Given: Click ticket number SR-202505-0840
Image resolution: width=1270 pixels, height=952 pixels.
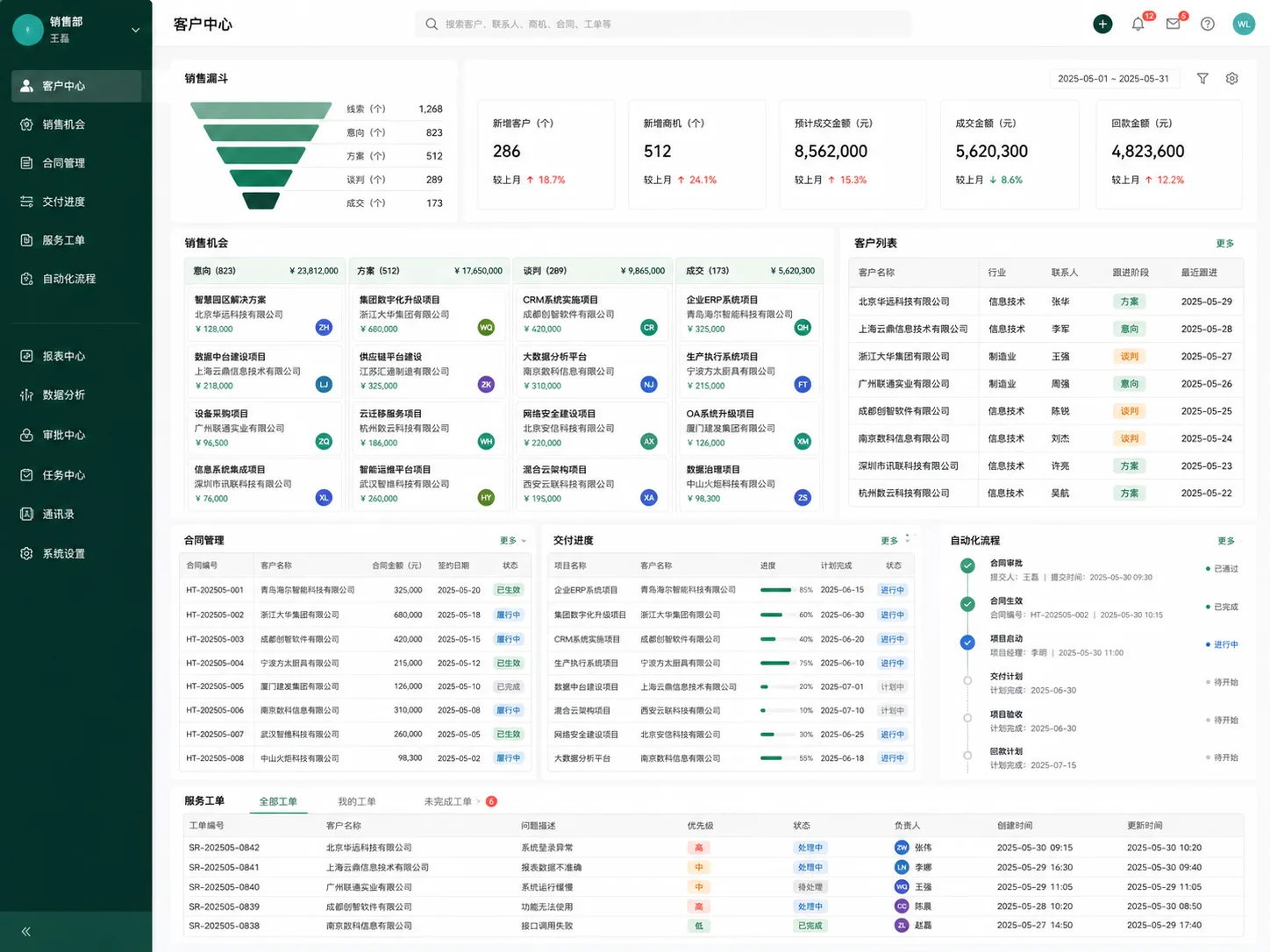Looking at the screenshot, I should tap(225, 887).
